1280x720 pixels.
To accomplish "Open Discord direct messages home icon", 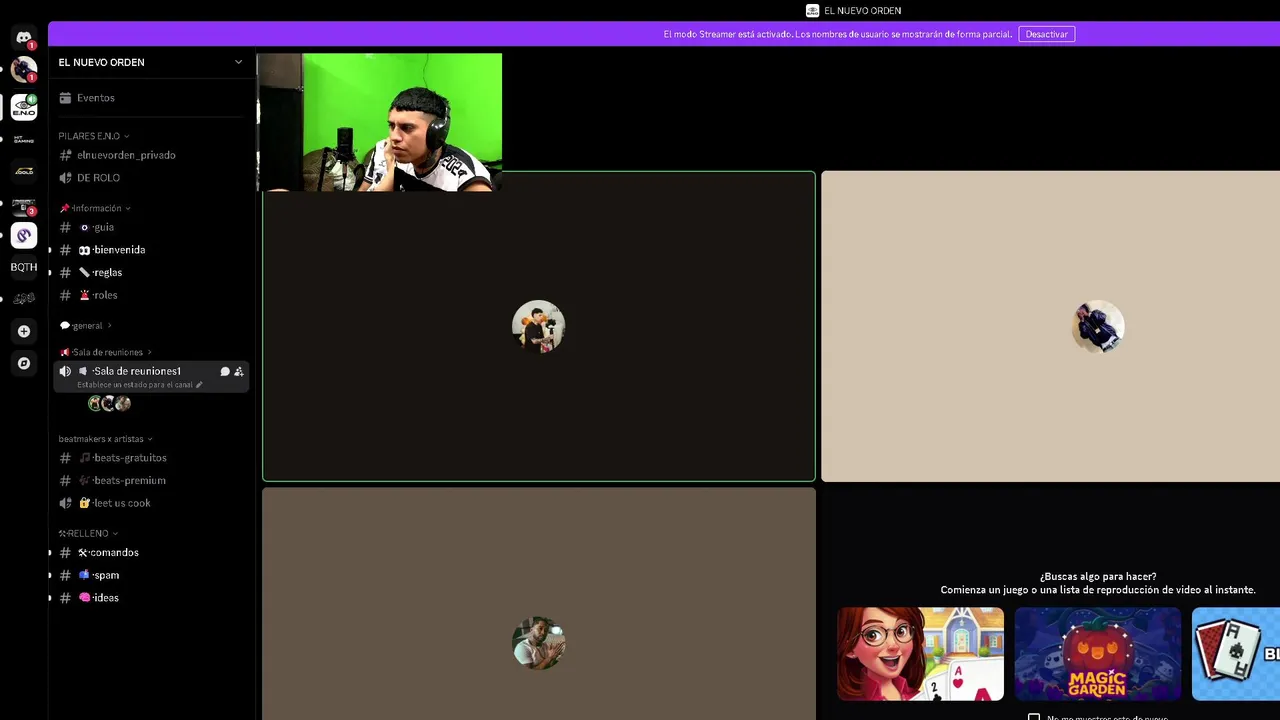I will pyautogui.click(x=24, y=38).
